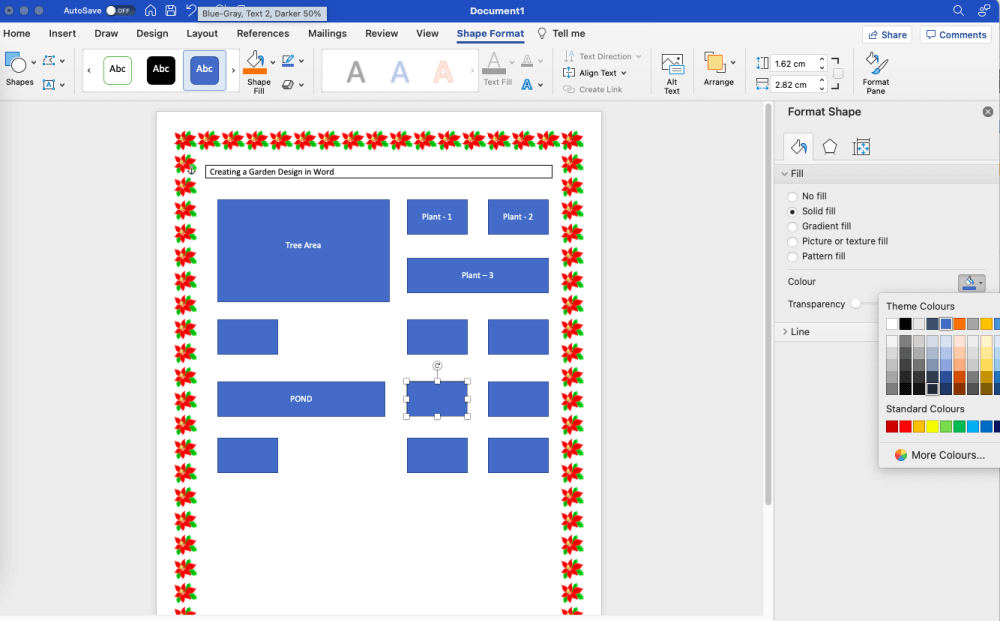Collapse the Fill section

point(787,173)
